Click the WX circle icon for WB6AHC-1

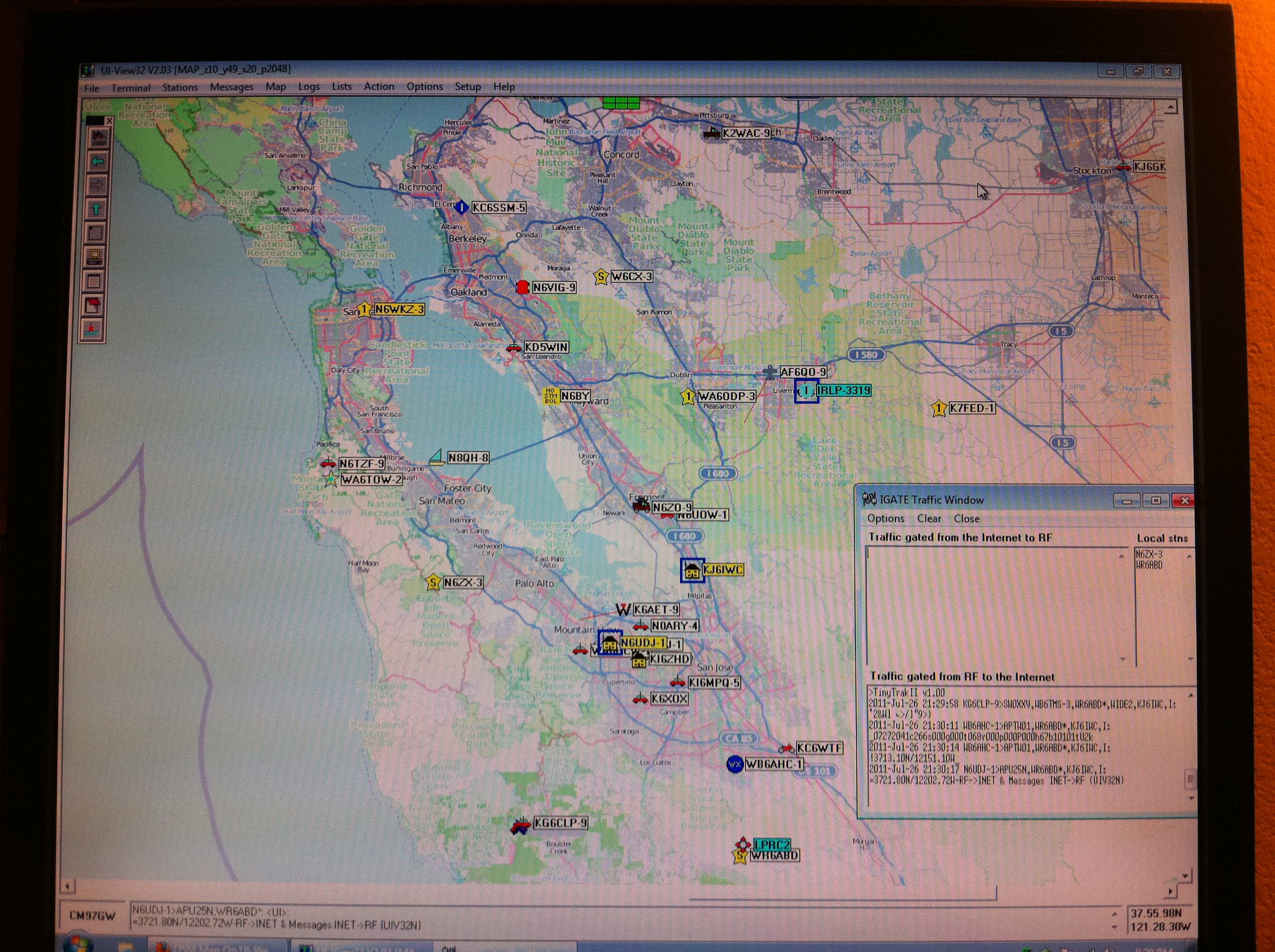click(x=734, y=765)
